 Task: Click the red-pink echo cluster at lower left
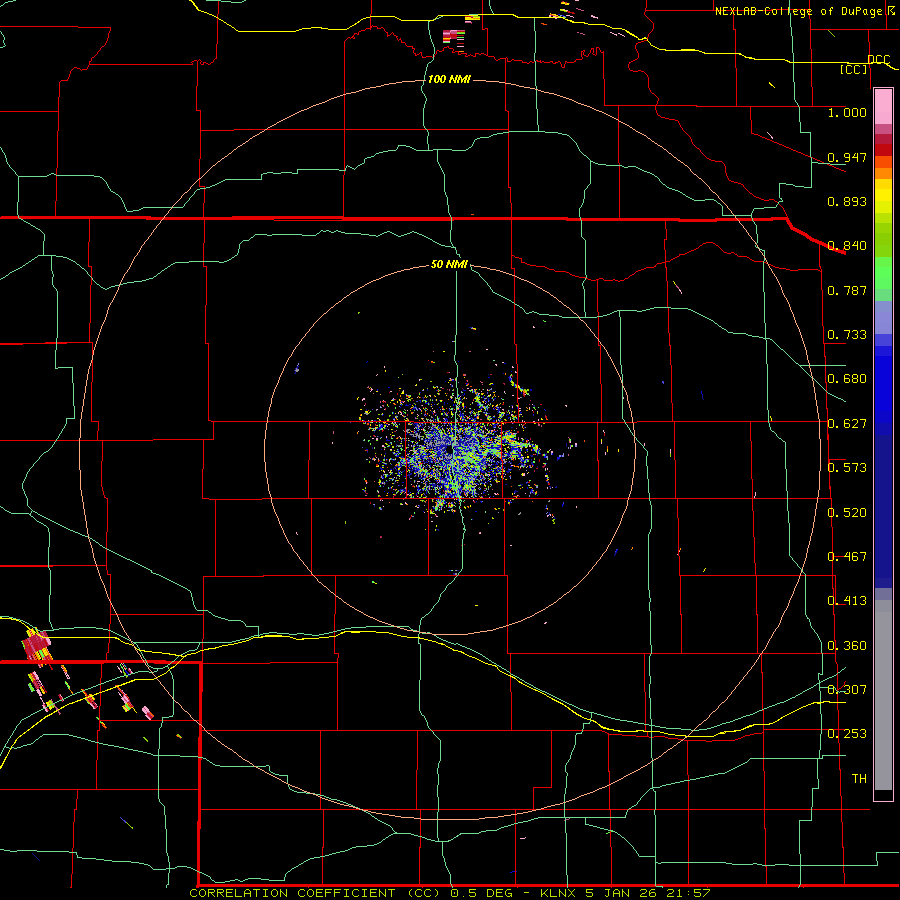37,646
